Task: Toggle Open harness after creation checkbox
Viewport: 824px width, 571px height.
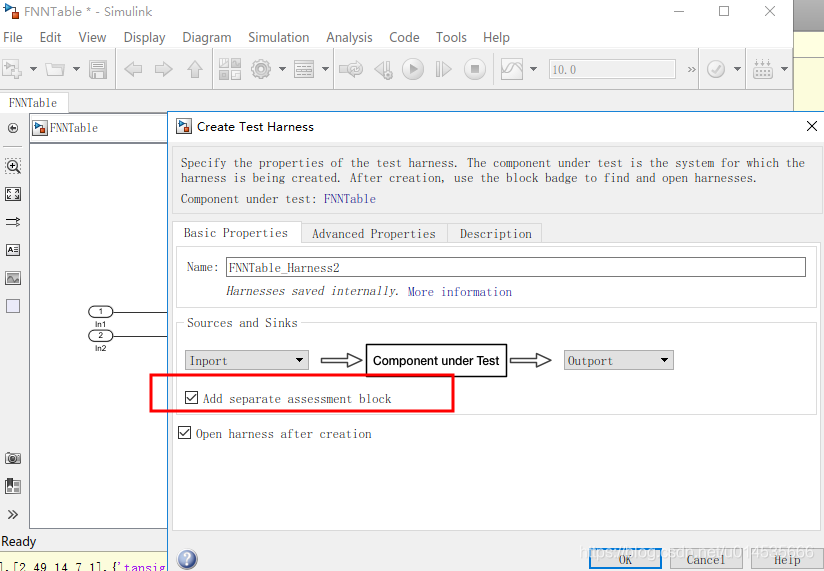Action: pyautogui.click(x=184, y=433)
